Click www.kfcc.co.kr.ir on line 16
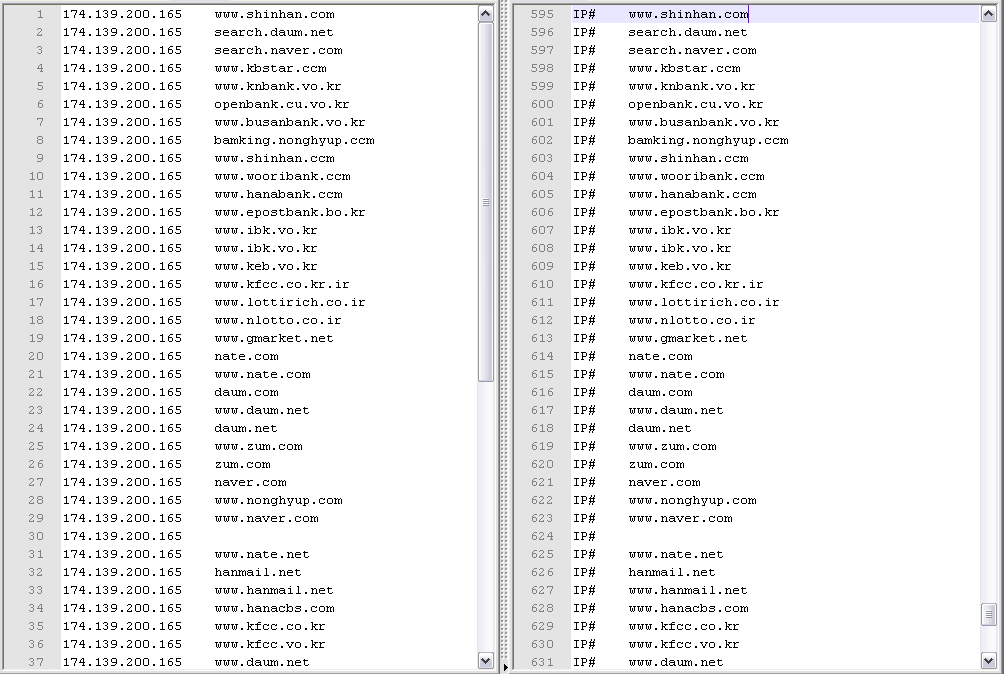This screenshot has height=674, width=1004. tap(282, 284)
